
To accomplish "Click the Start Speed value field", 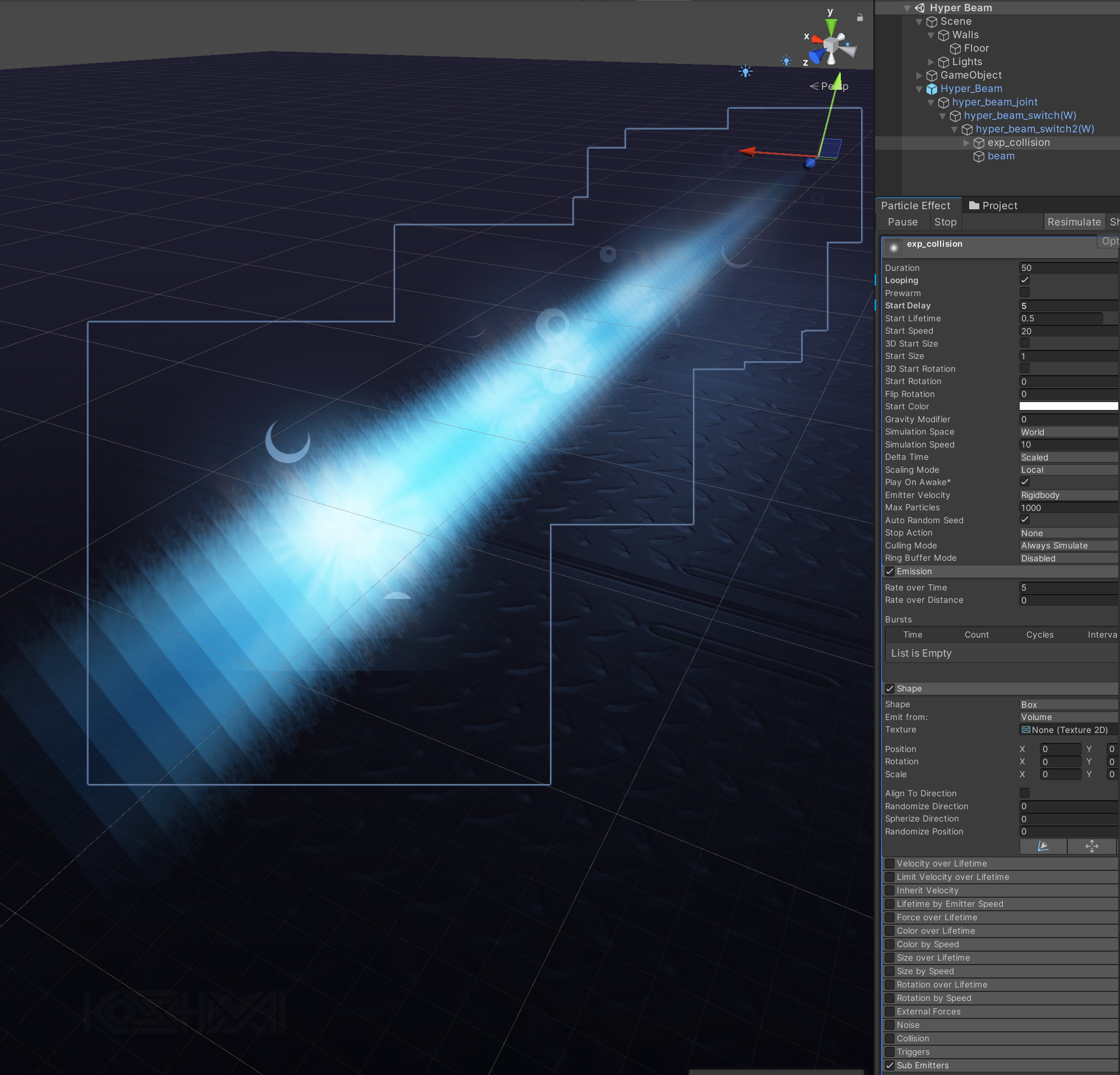I will [x=1068, y=331].
